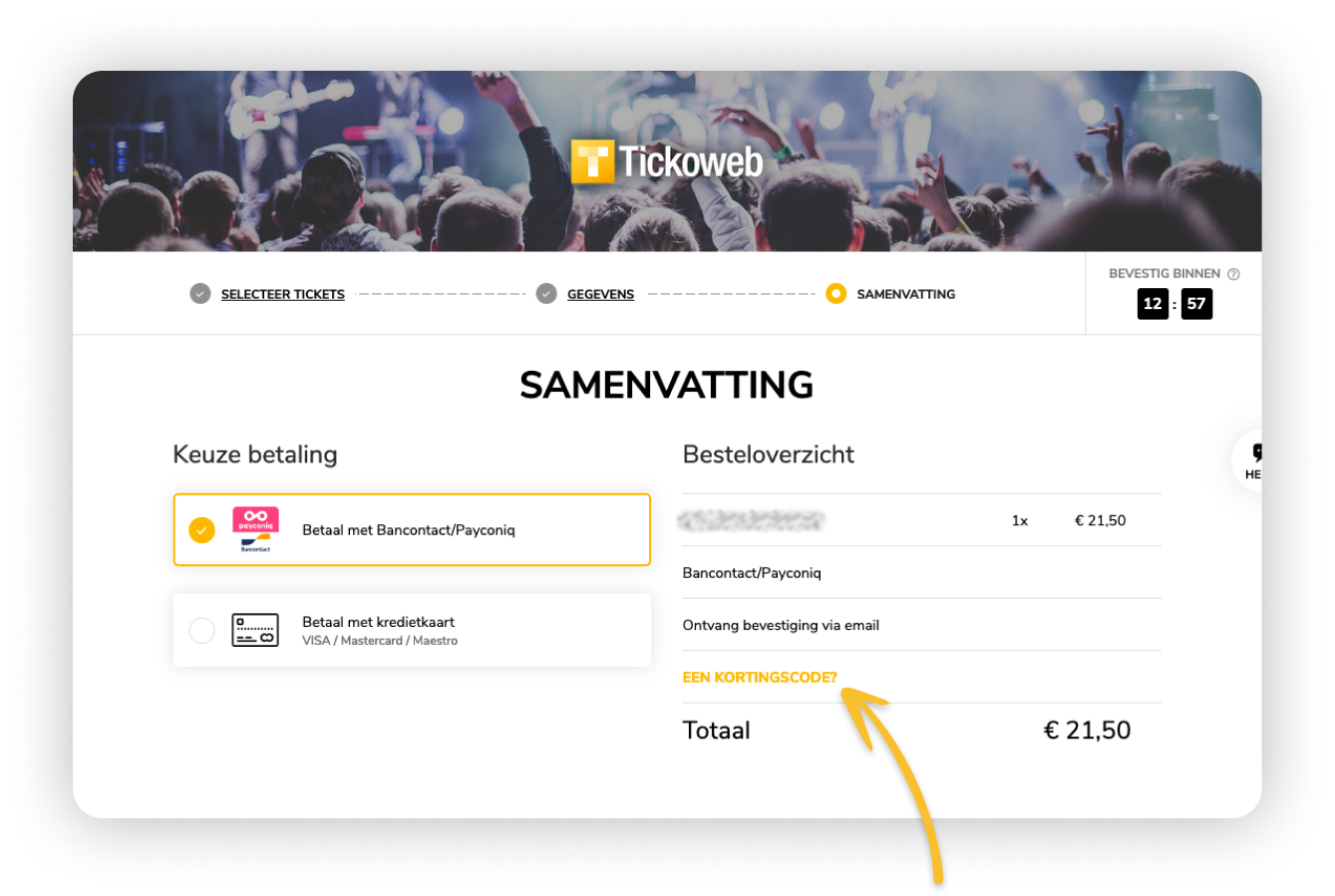The width and height of the screenshot is (1335, 896).
Task: Click the Gegevens step checkmark icon
Action: (x=546, y=294)
